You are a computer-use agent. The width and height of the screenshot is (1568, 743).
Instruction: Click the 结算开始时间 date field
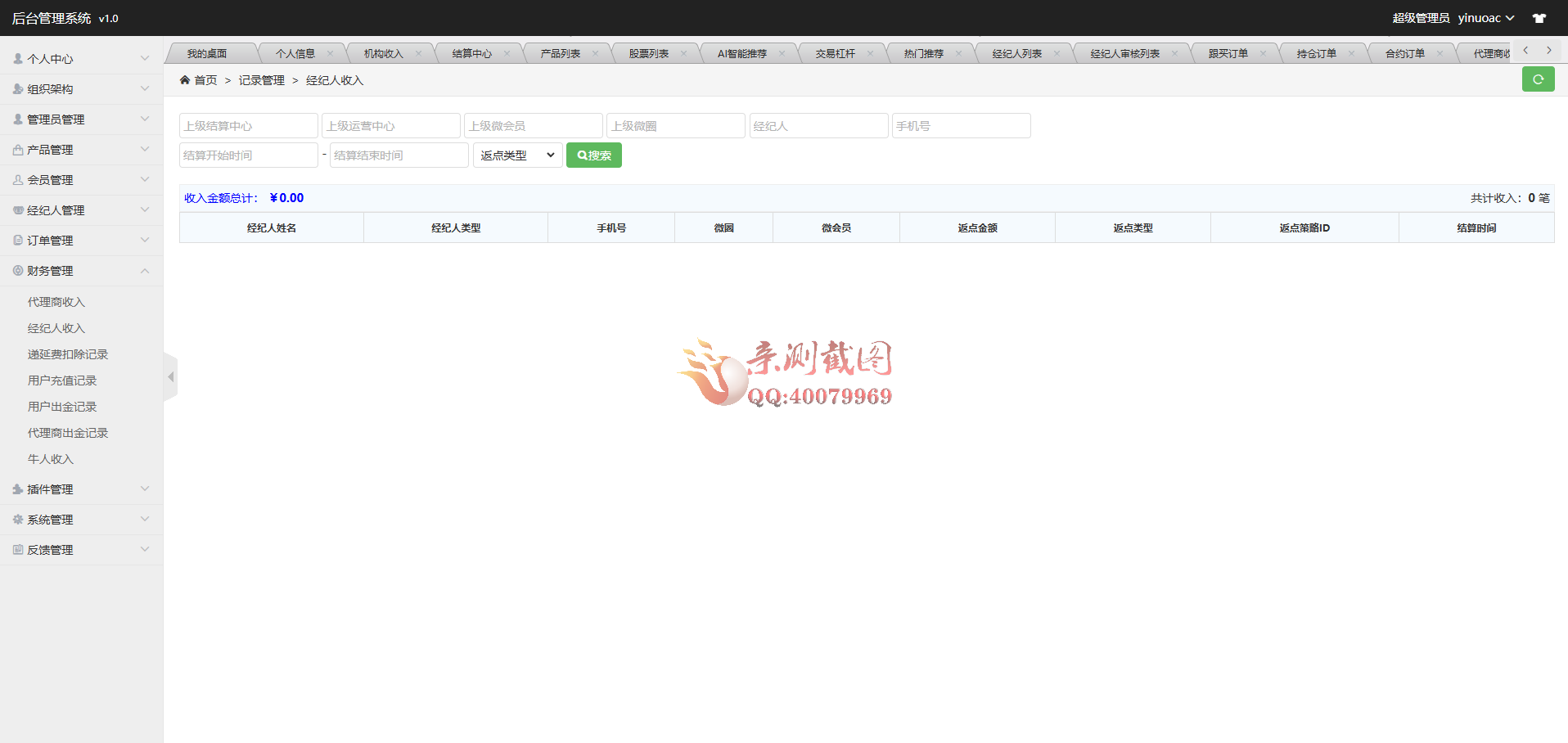tap(248, 155)
